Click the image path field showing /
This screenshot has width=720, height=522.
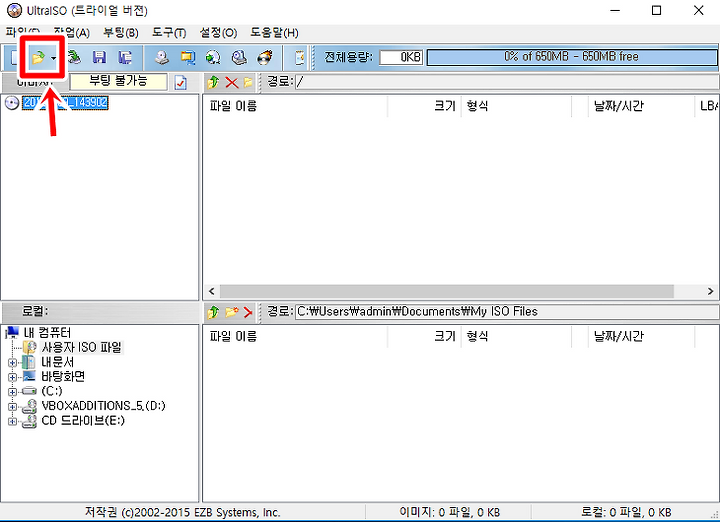point(507,82)
